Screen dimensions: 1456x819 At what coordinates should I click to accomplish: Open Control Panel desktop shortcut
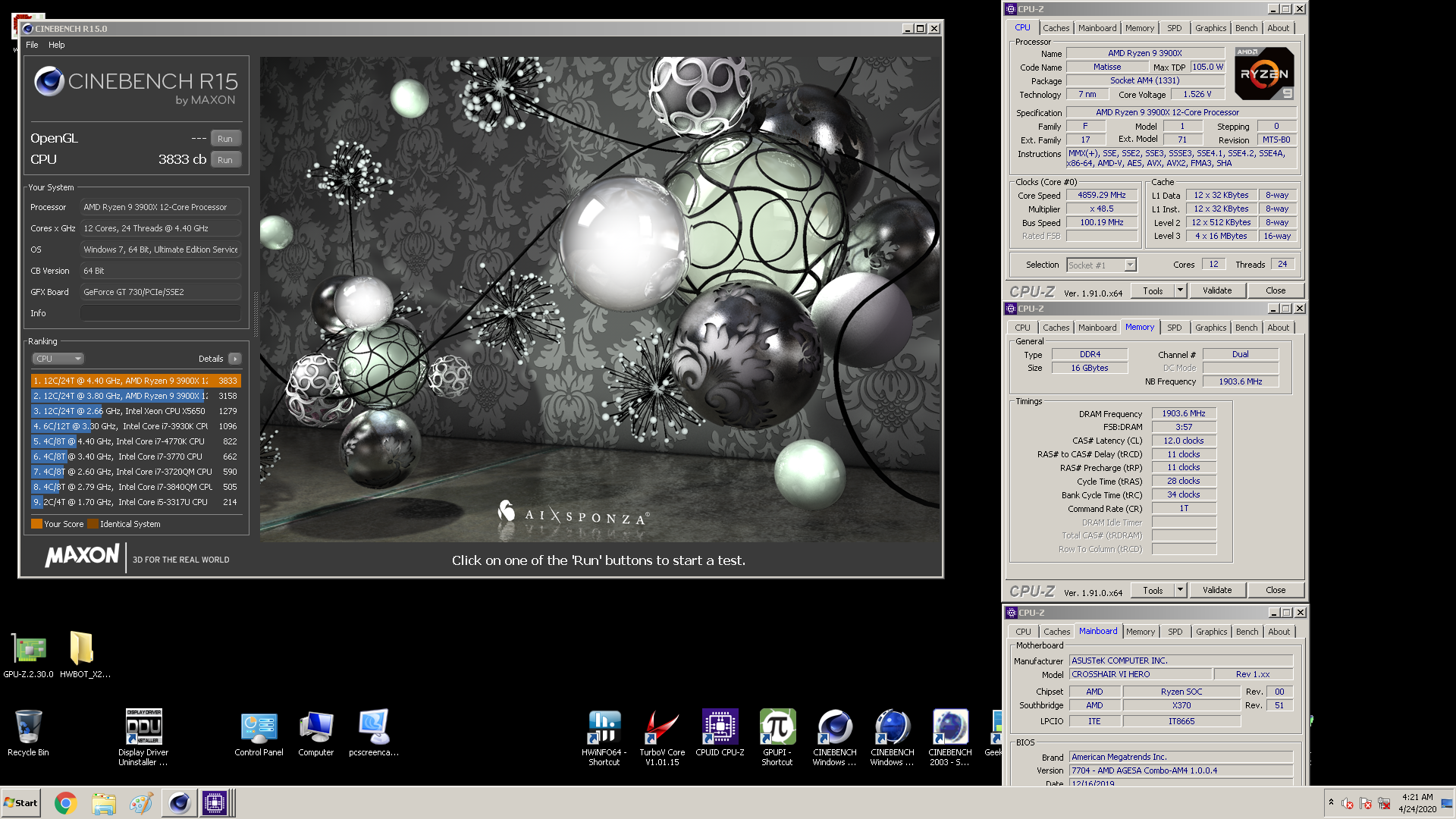click(x=259, y=733)
